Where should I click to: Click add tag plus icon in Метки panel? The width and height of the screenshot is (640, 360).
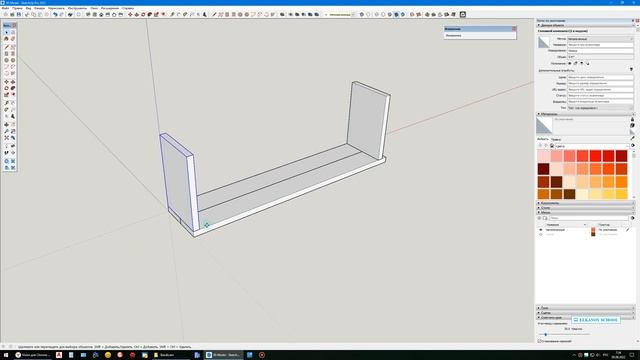coord(539,218)
